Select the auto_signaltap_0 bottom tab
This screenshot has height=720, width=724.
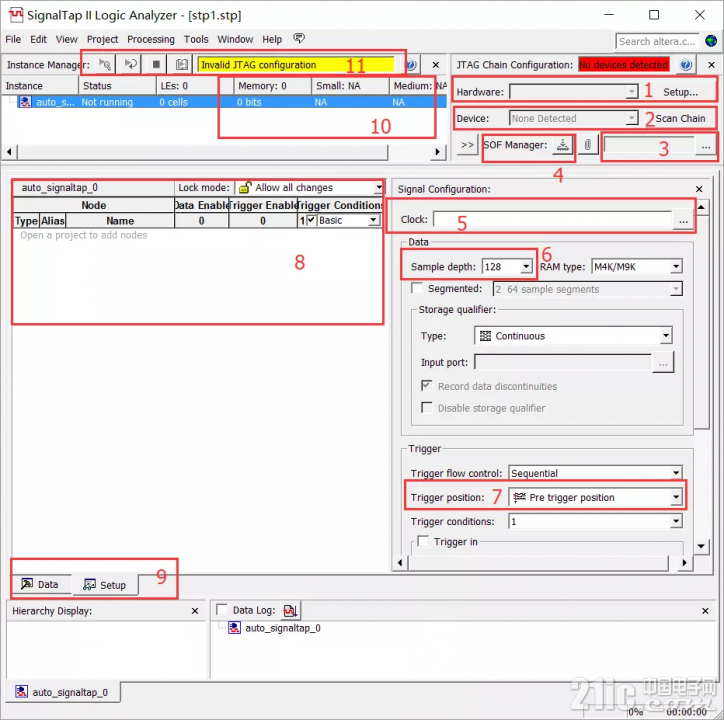tap(62, 692)
